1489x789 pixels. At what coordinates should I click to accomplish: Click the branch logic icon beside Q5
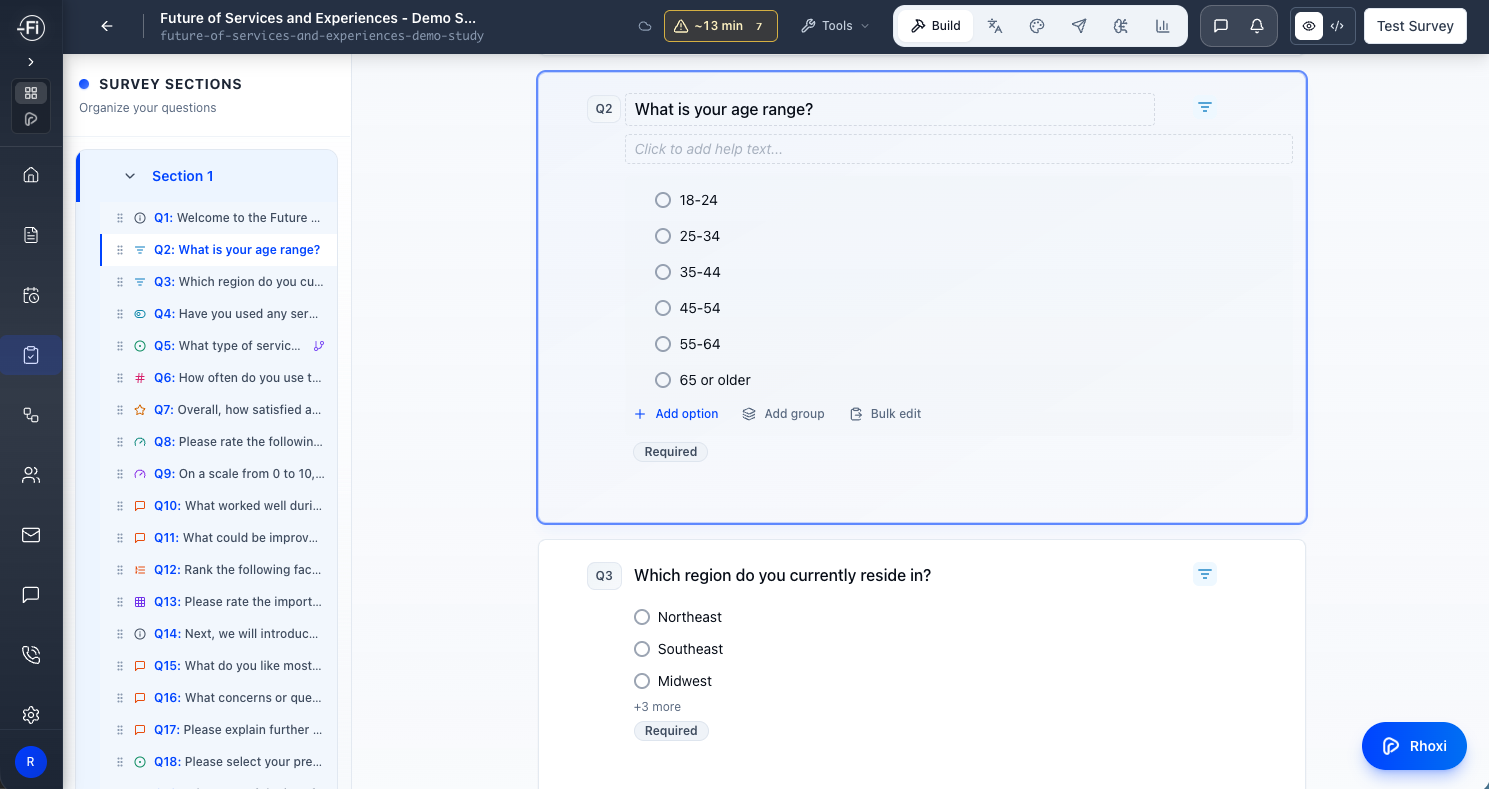(319, 346)
